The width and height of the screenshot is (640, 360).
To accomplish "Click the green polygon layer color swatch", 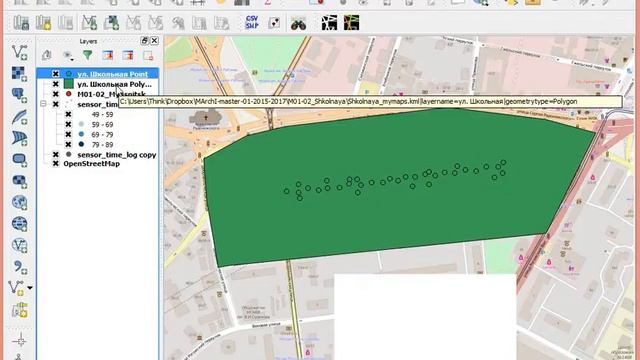I will 69,84.
